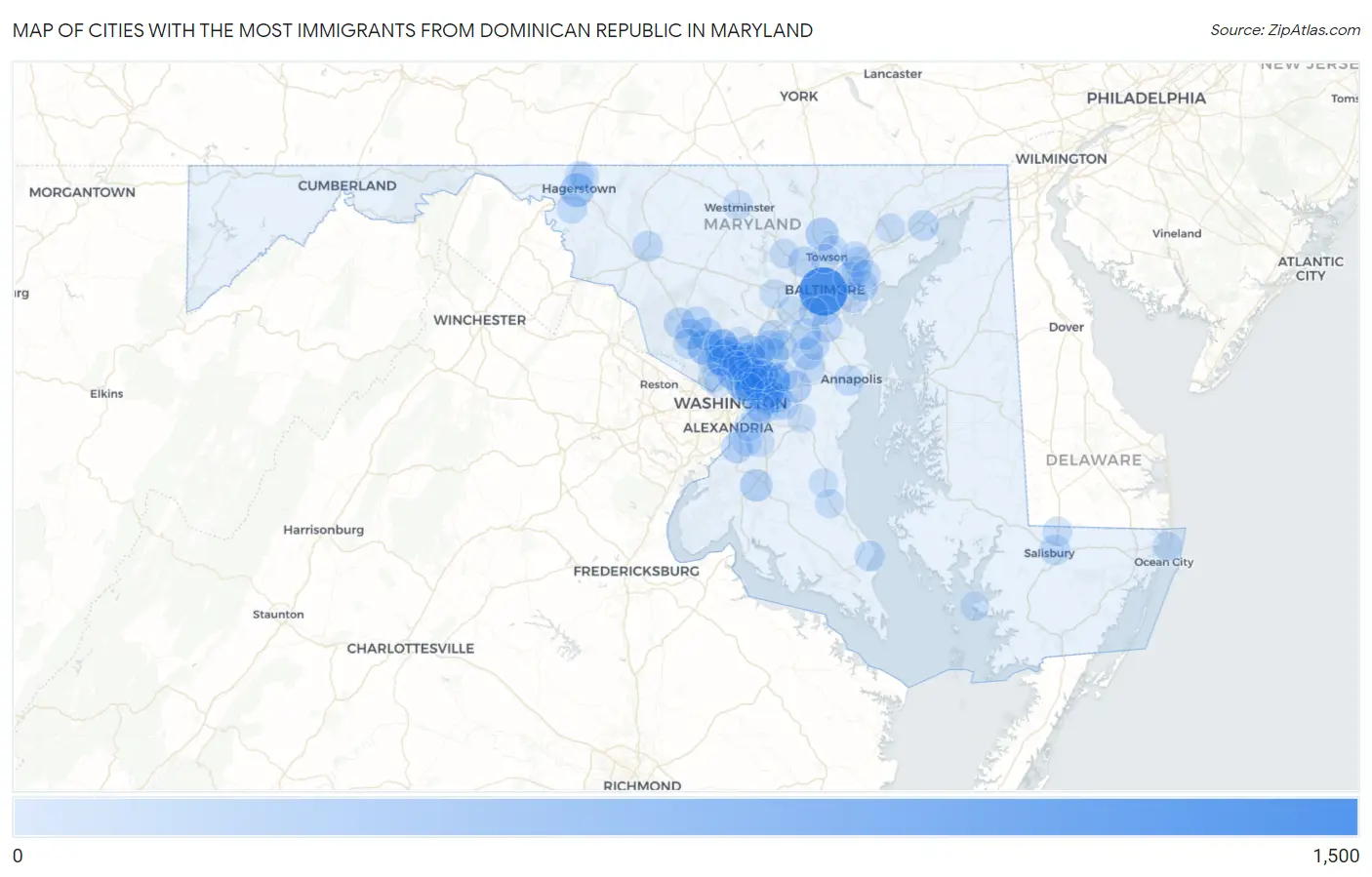Click the Salisbury data bubble
The image size is (1372, 877).
tap(1055, 550)
